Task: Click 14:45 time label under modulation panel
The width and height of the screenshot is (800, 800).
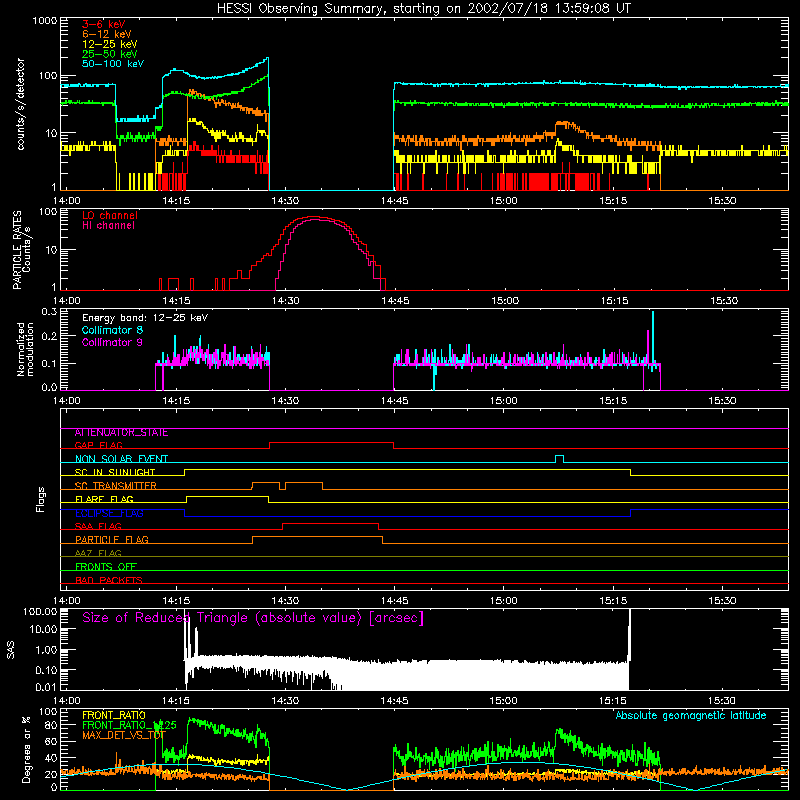Action: point(394,401)
